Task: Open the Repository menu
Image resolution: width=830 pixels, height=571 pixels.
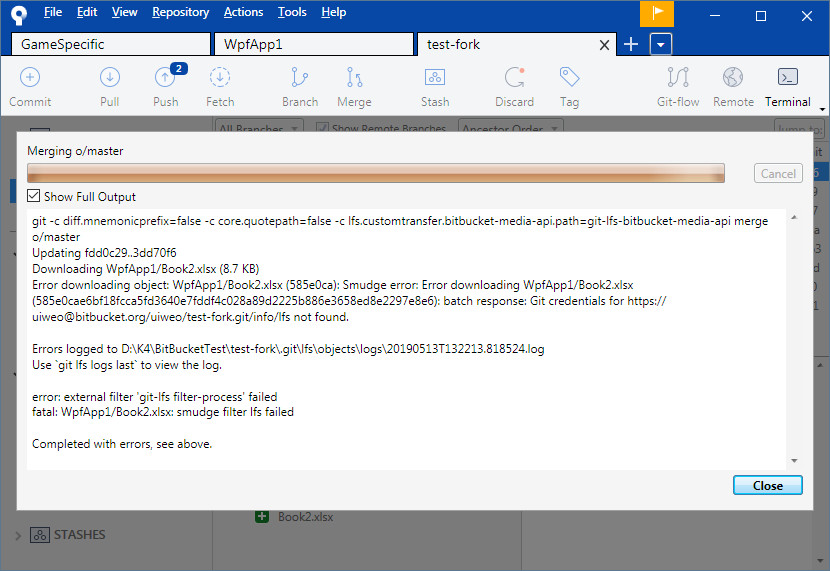Action: 181,12
